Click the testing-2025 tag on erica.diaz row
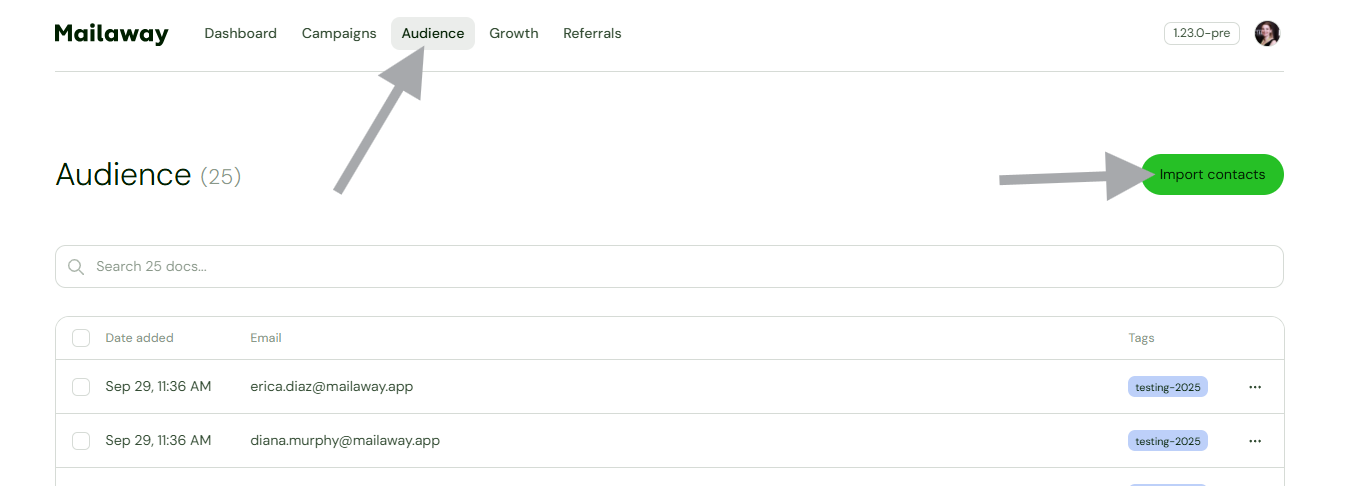 coord(1168,387)
